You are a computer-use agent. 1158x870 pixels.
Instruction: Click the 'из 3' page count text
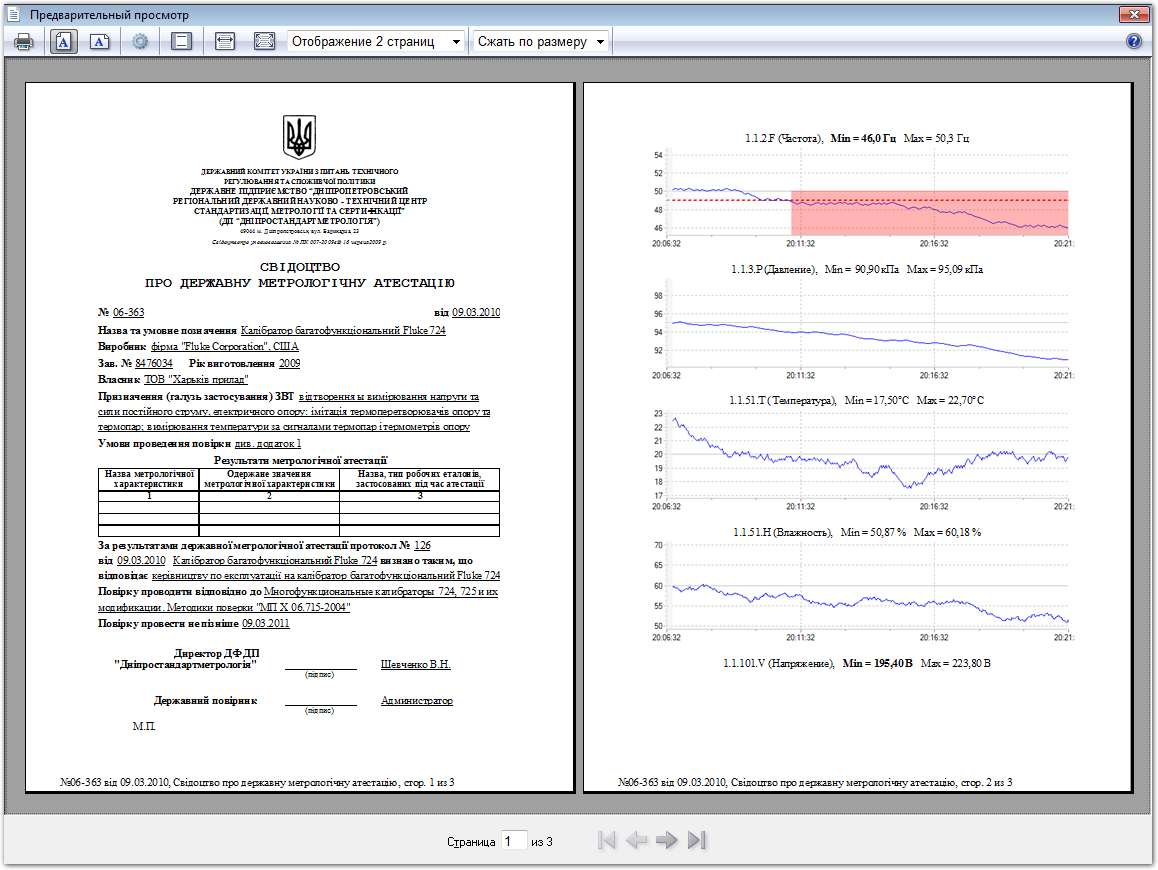pos(541,842)
